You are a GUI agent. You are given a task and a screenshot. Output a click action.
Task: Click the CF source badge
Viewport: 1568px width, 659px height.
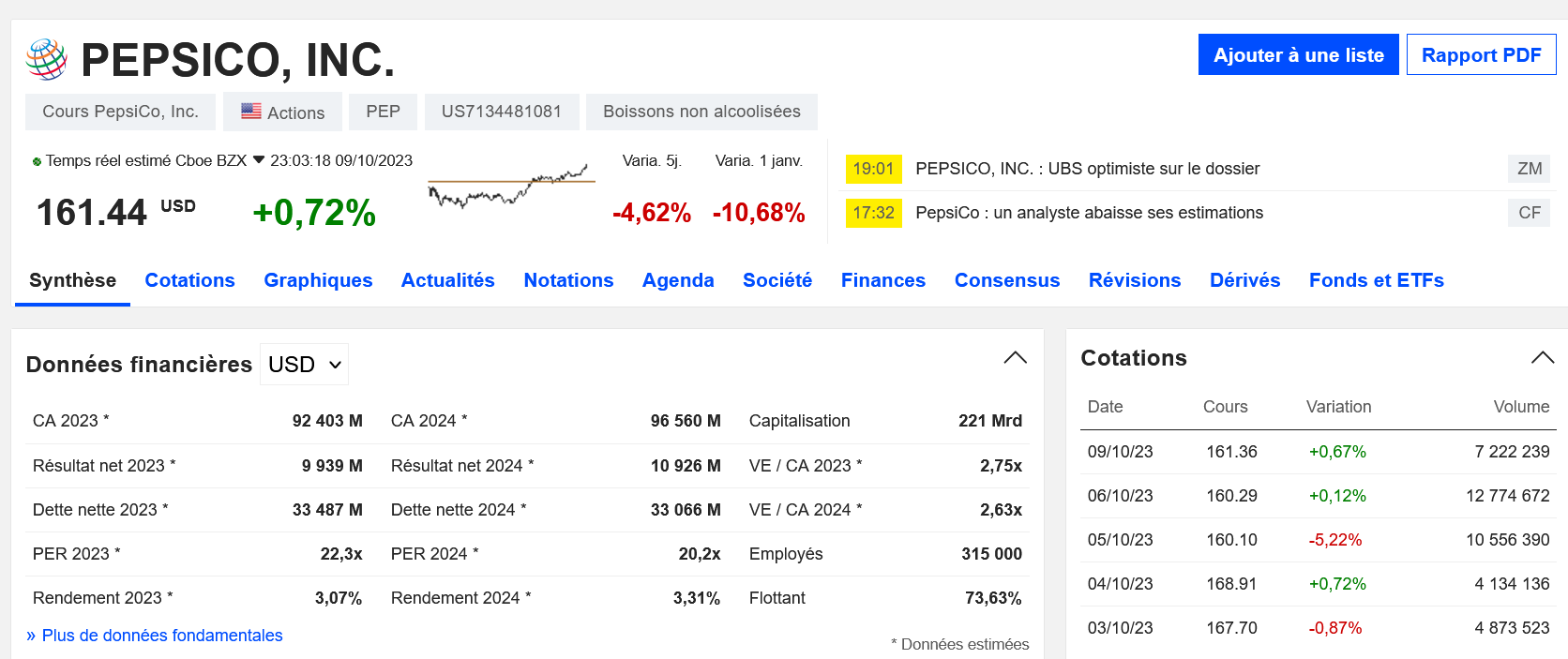click(1530, 213)
